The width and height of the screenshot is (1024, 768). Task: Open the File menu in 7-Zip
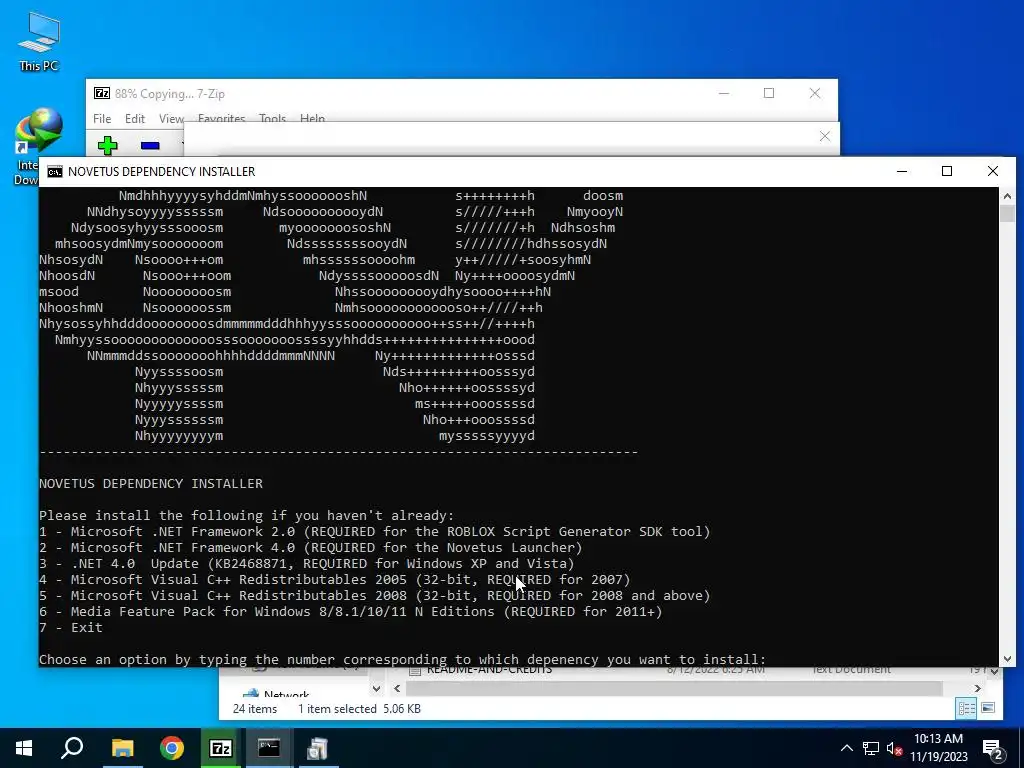tap(102, 118)
